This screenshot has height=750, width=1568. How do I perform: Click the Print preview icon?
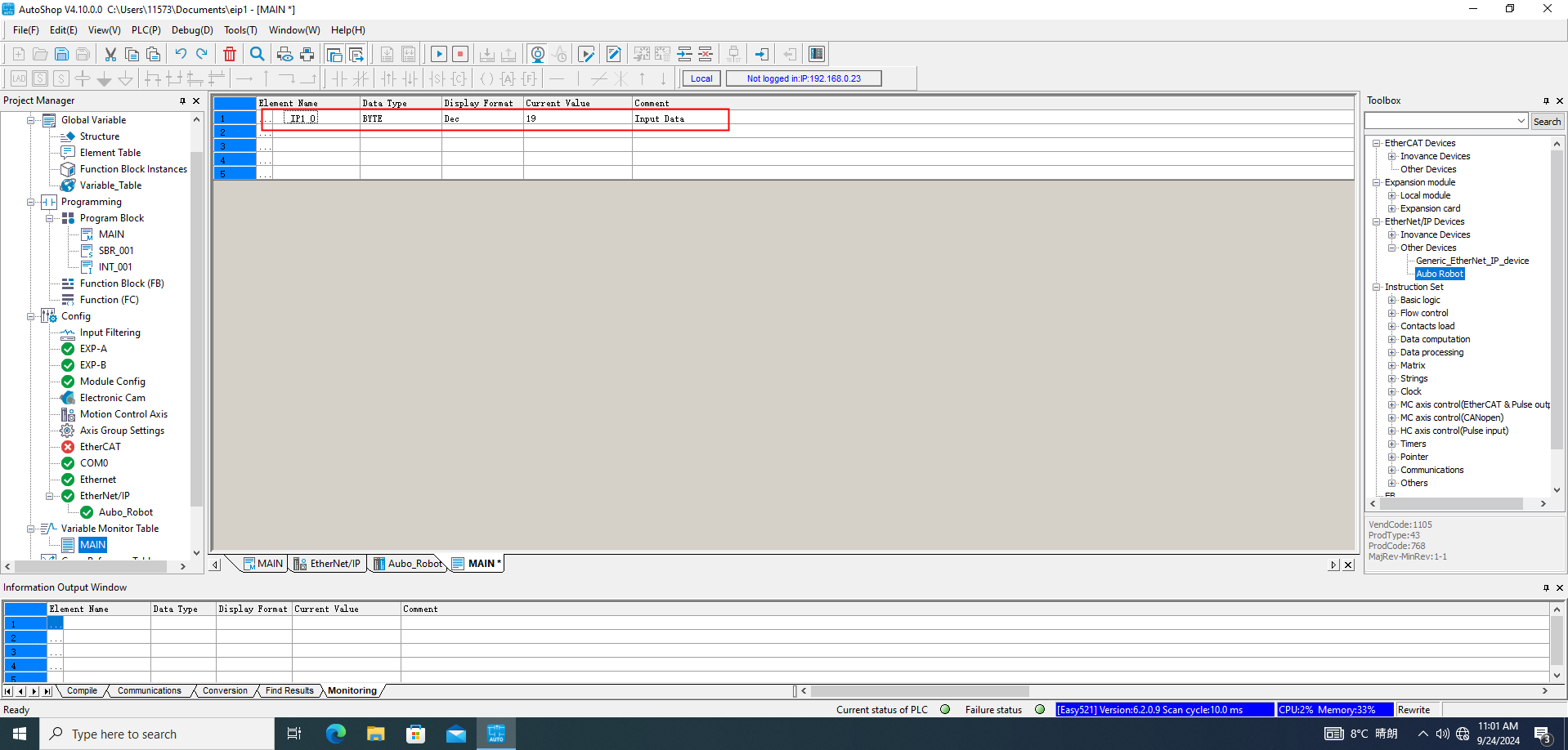click(284, 54)
